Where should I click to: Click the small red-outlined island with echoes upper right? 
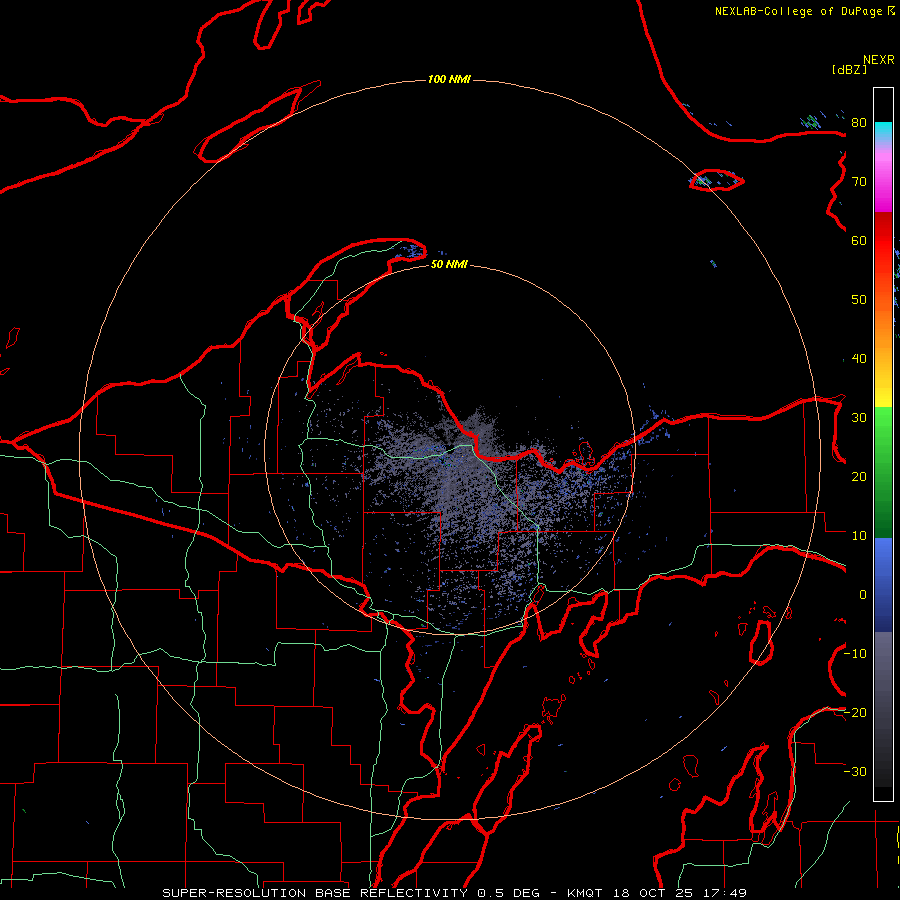(x=716, y=181)
